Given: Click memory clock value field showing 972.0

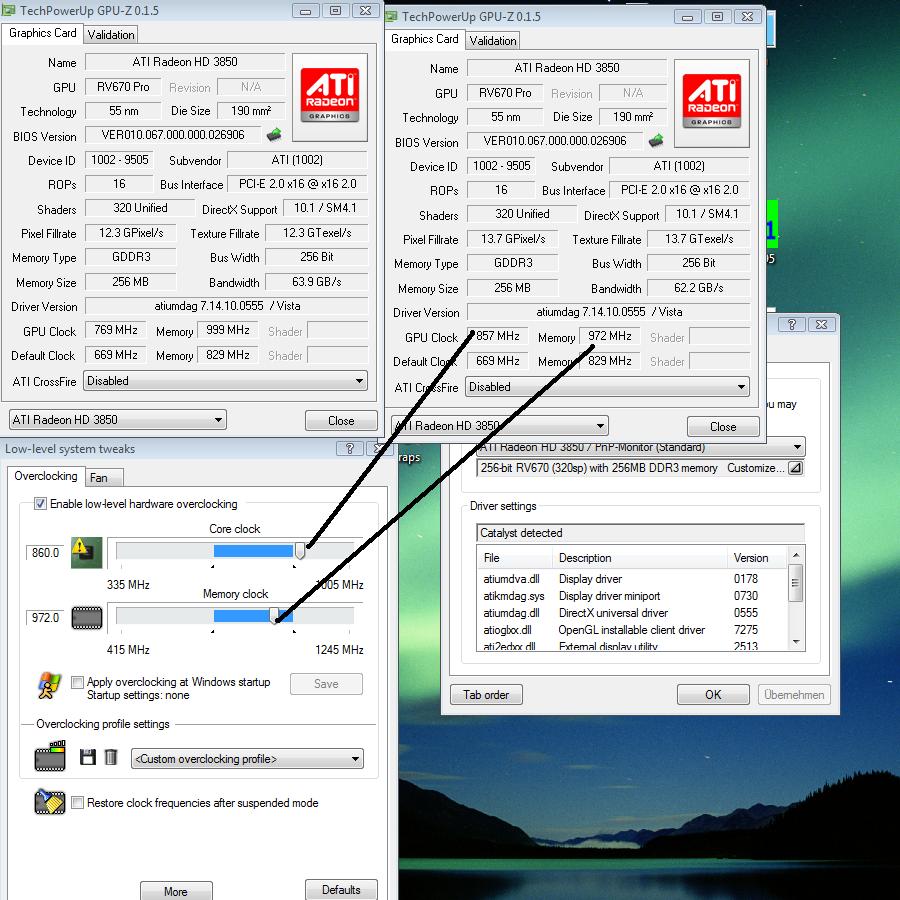Looking at the screenshot, I should (x=45, y=618).
